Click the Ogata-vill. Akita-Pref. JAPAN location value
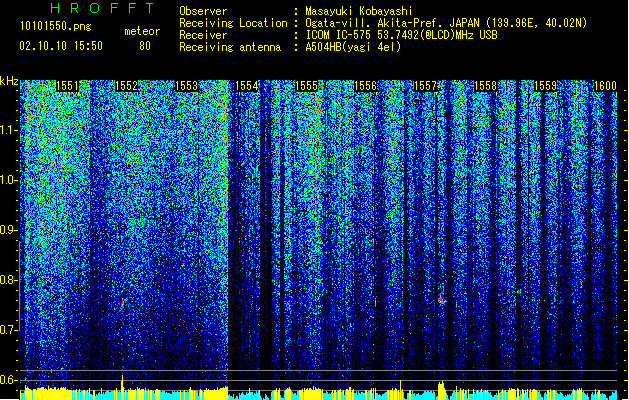 tap(446, 23)
